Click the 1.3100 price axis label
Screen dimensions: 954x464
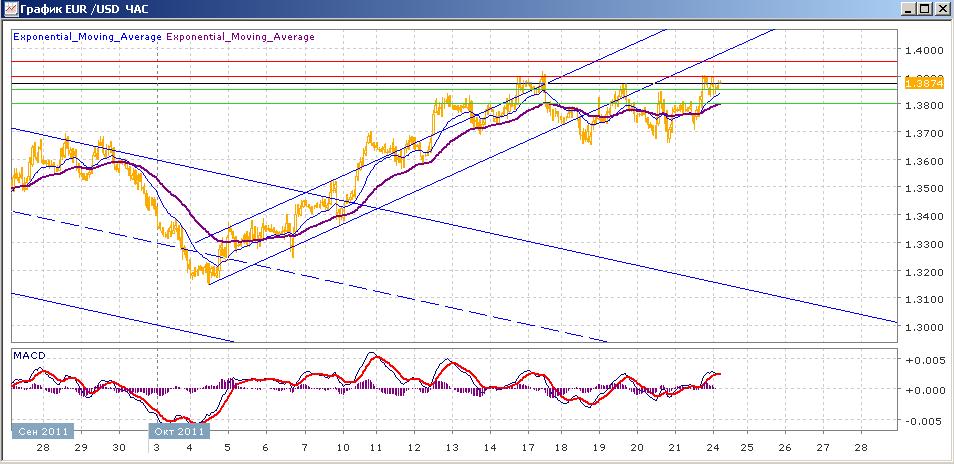924,300
